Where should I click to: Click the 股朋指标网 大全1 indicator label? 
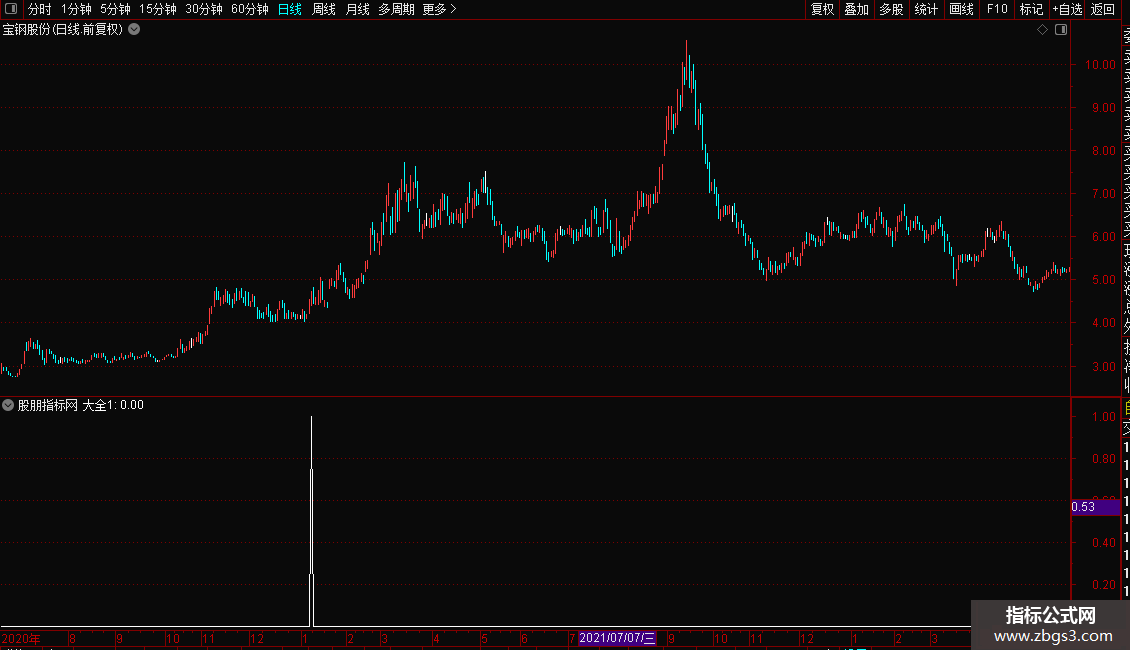[80, 405]
